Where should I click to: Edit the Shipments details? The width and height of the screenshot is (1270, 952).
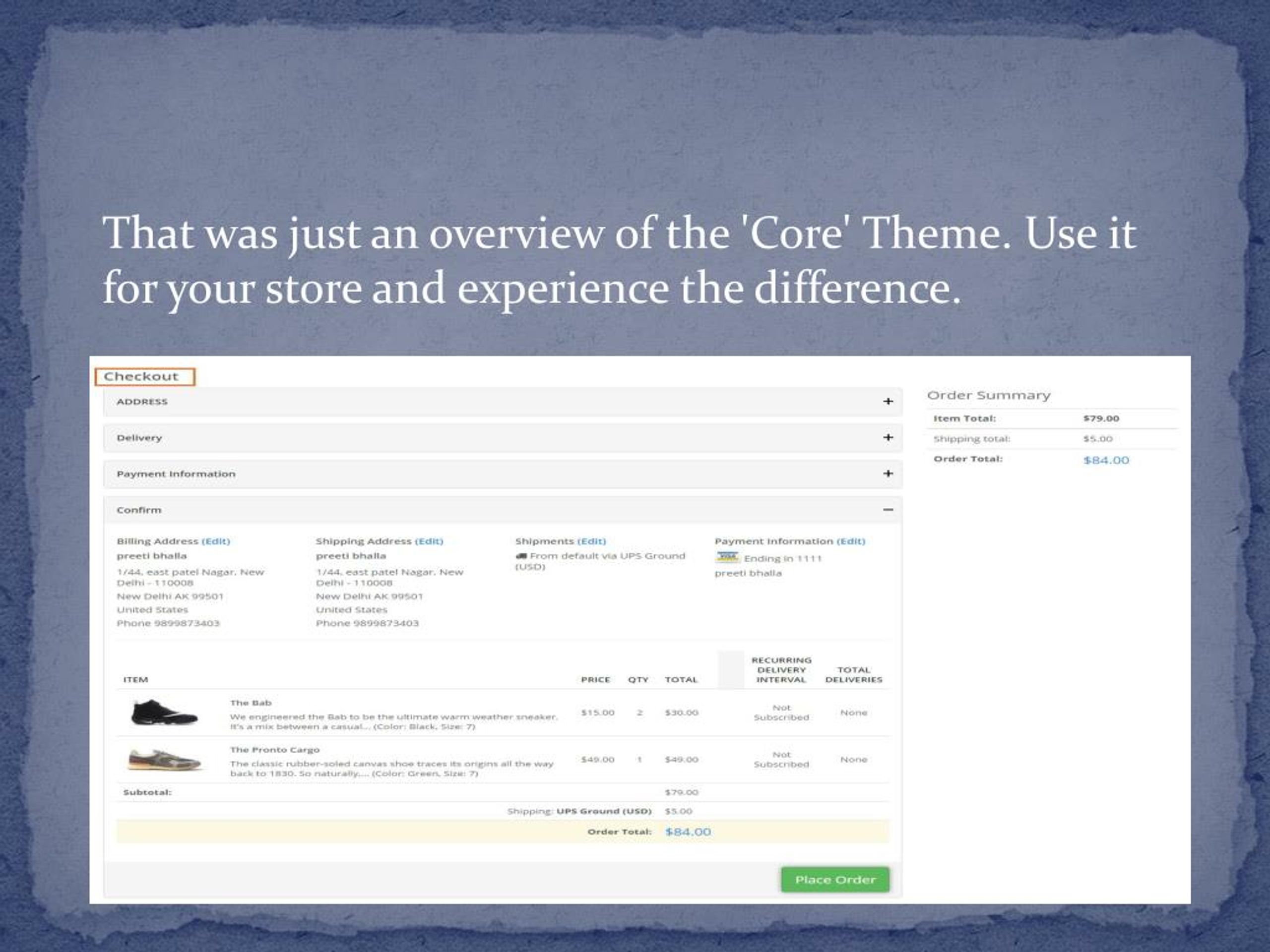tap(591, 541)
